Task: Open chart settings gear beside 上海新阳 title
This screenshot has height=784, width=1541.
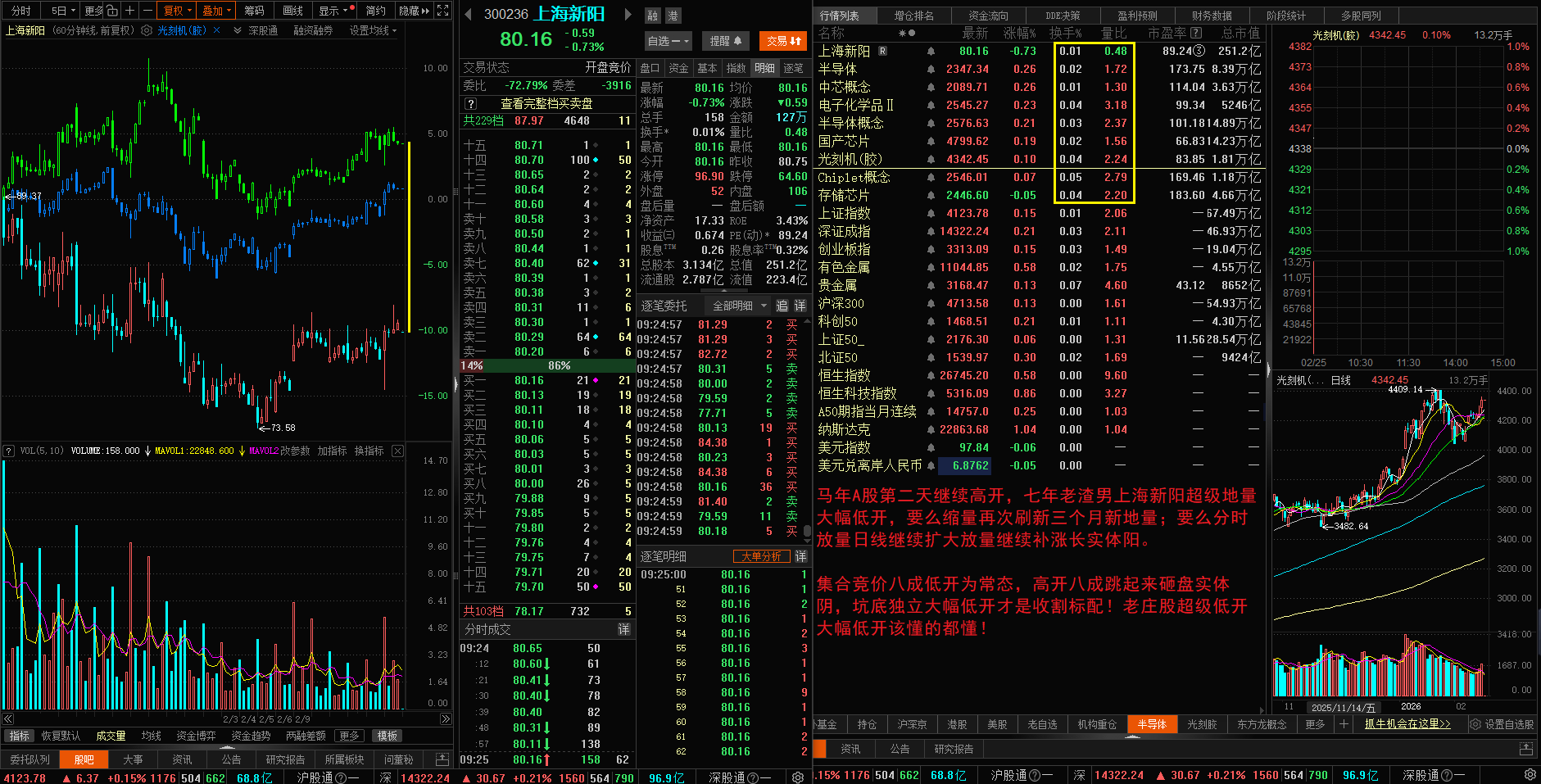Action: pyautogui.click(x=147, y=30)
